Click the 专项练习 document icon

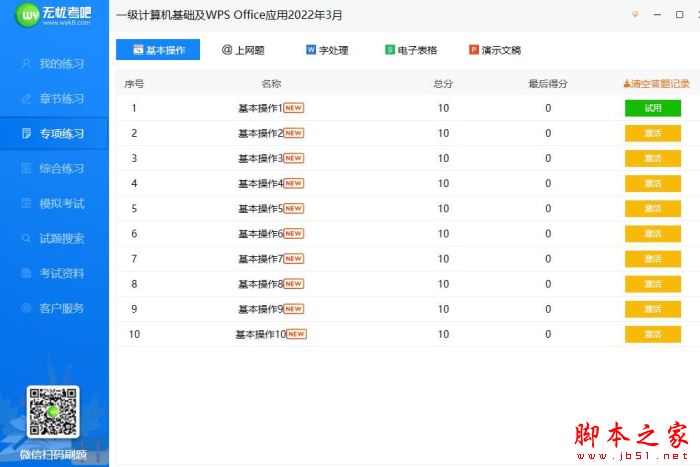click(26, 133)
